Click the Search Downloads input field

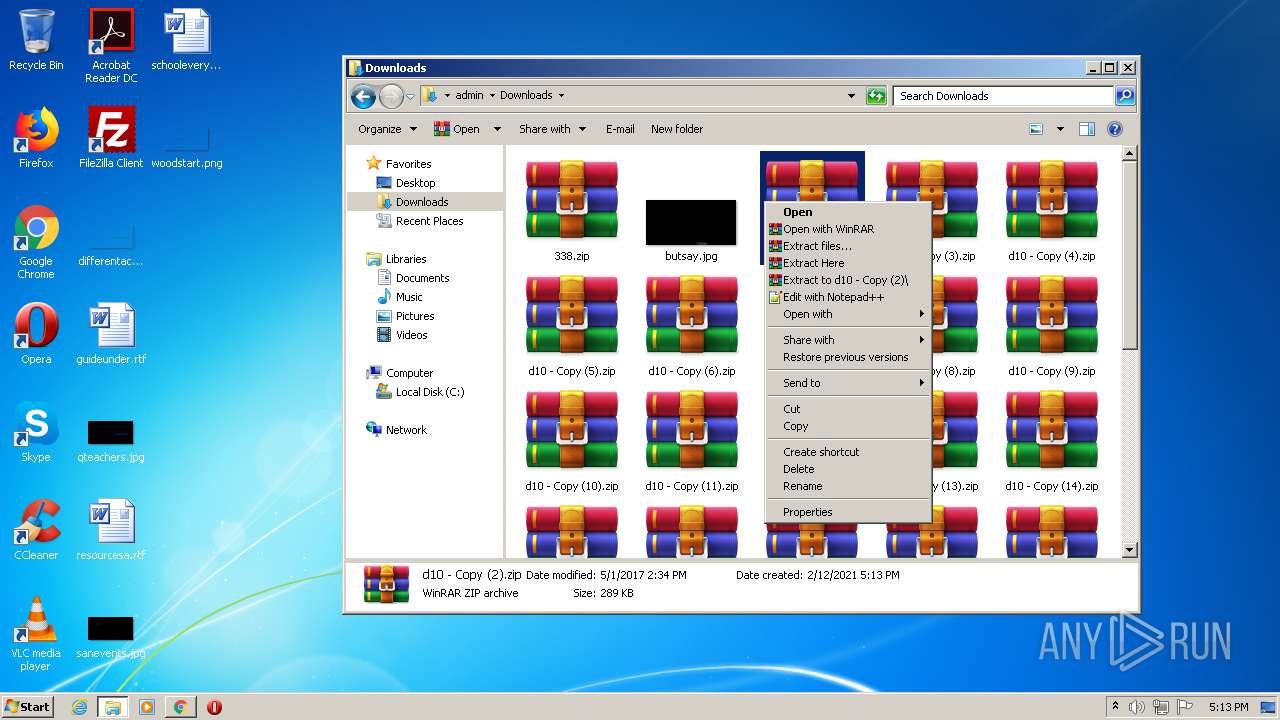point(1003,96)
